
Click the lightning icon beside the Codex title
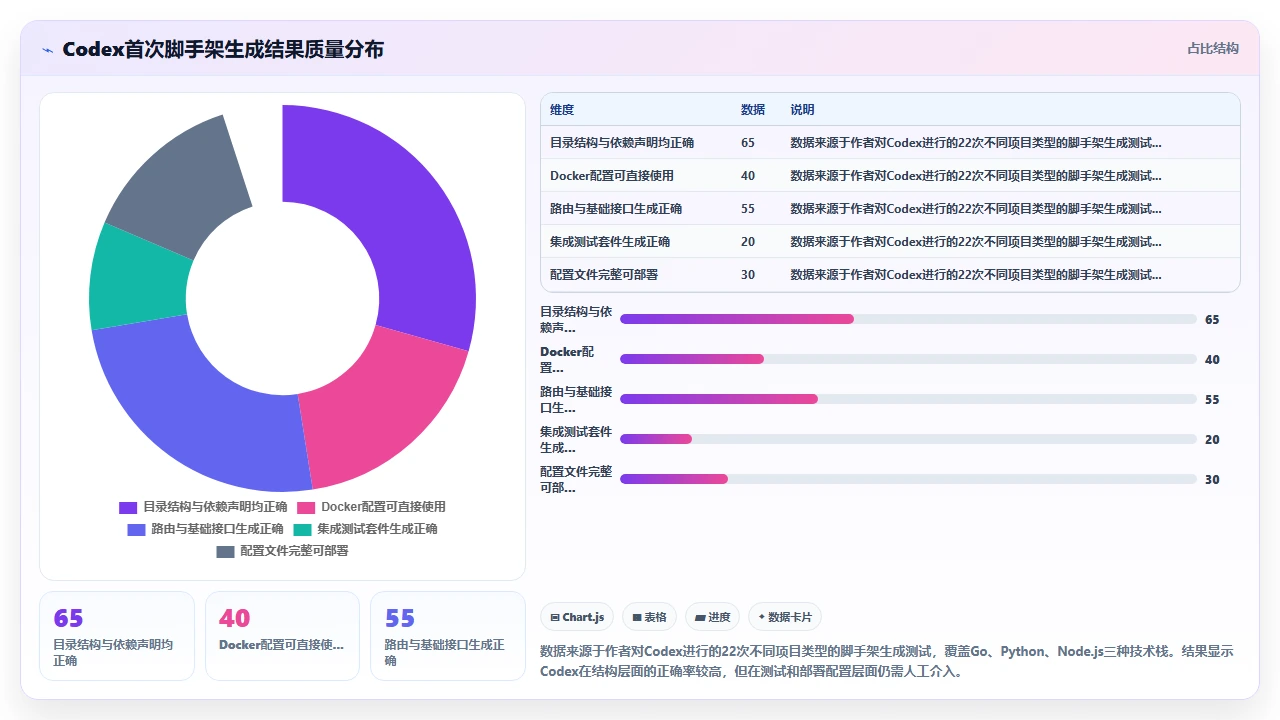(48, 50)
